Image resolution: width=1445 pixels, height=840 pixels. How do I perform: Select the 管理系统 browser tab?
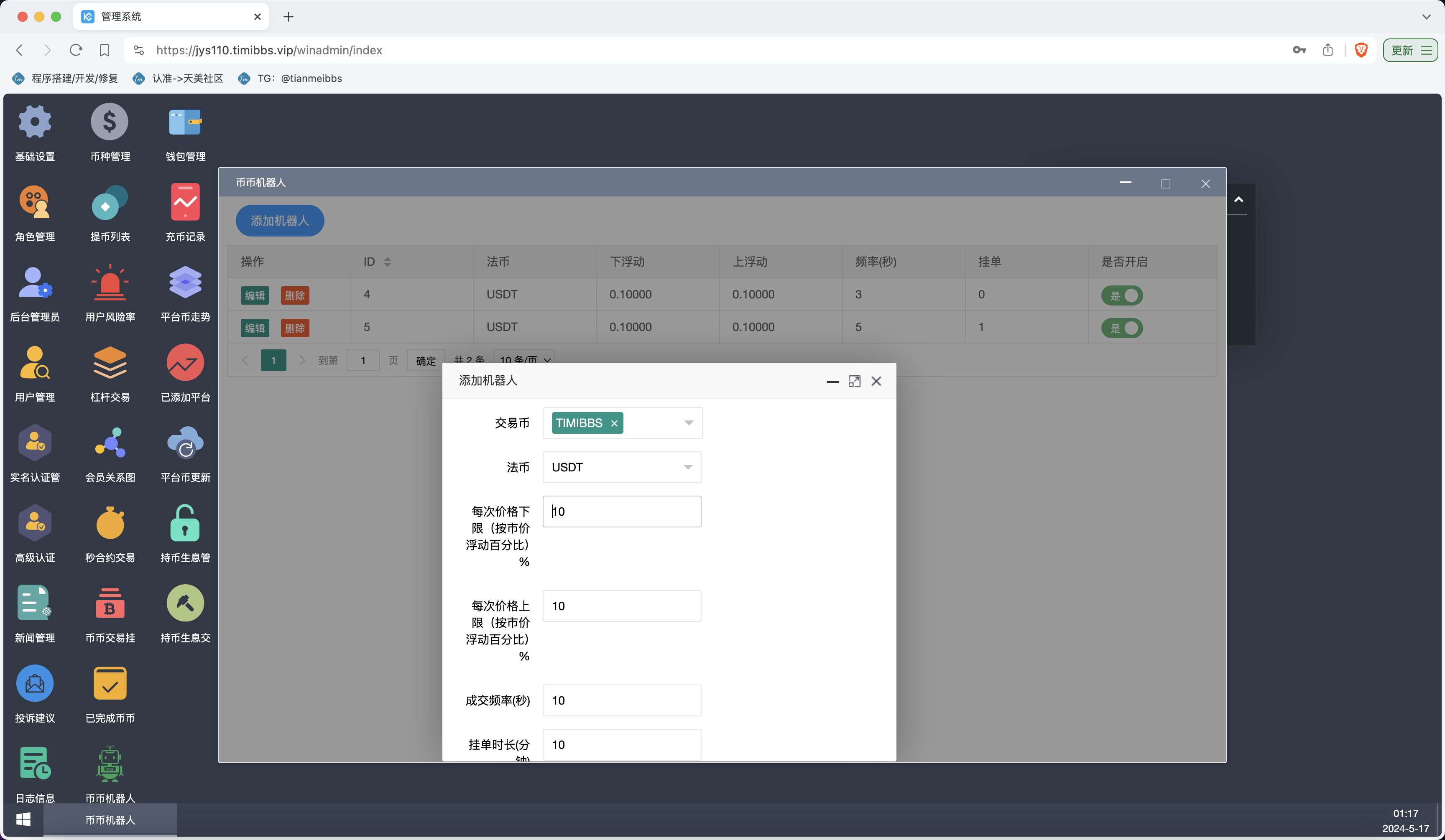(171, 17)
